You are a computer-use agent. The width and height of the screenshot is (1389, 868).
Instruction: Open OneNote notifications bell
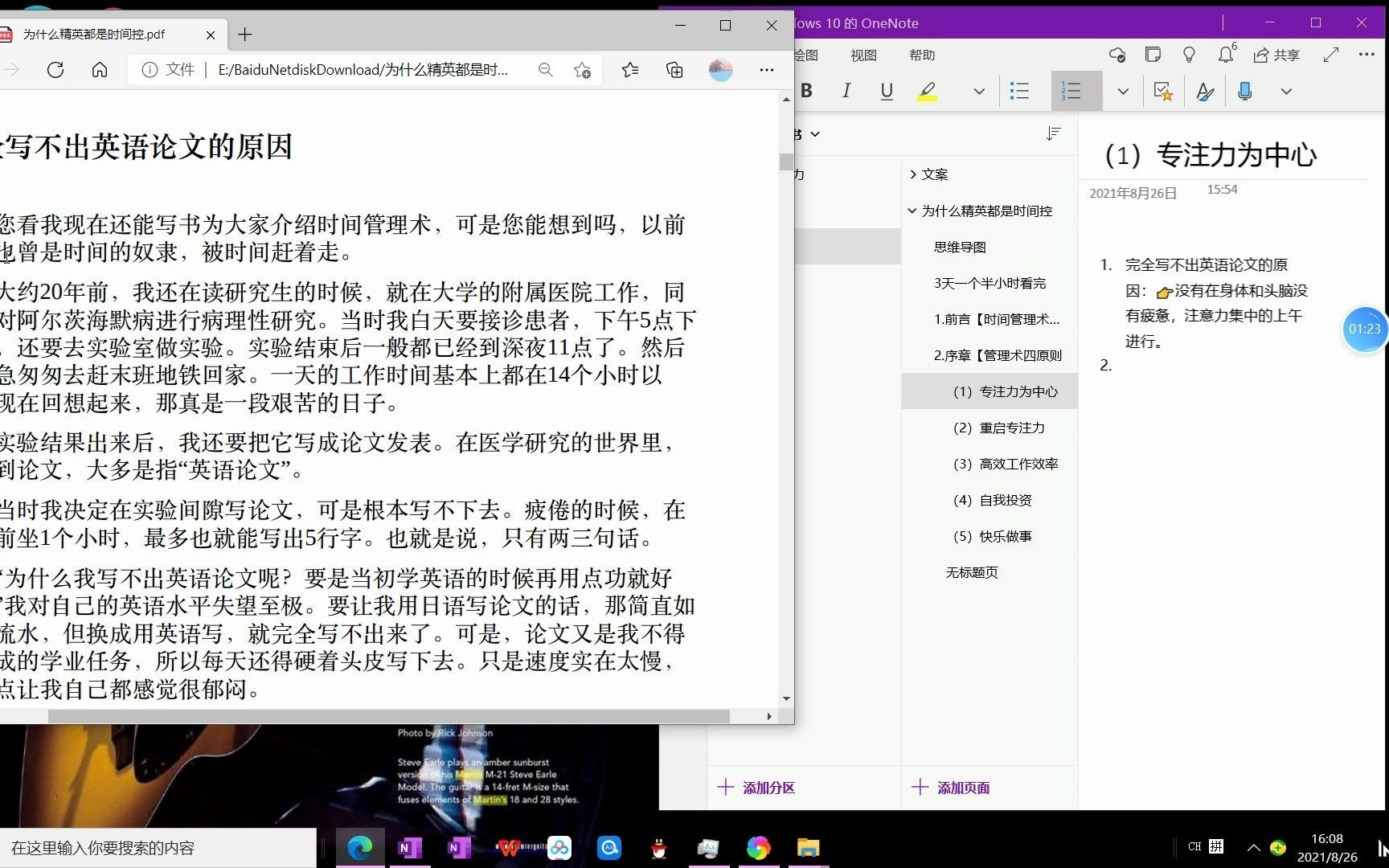coord(1226,54)
